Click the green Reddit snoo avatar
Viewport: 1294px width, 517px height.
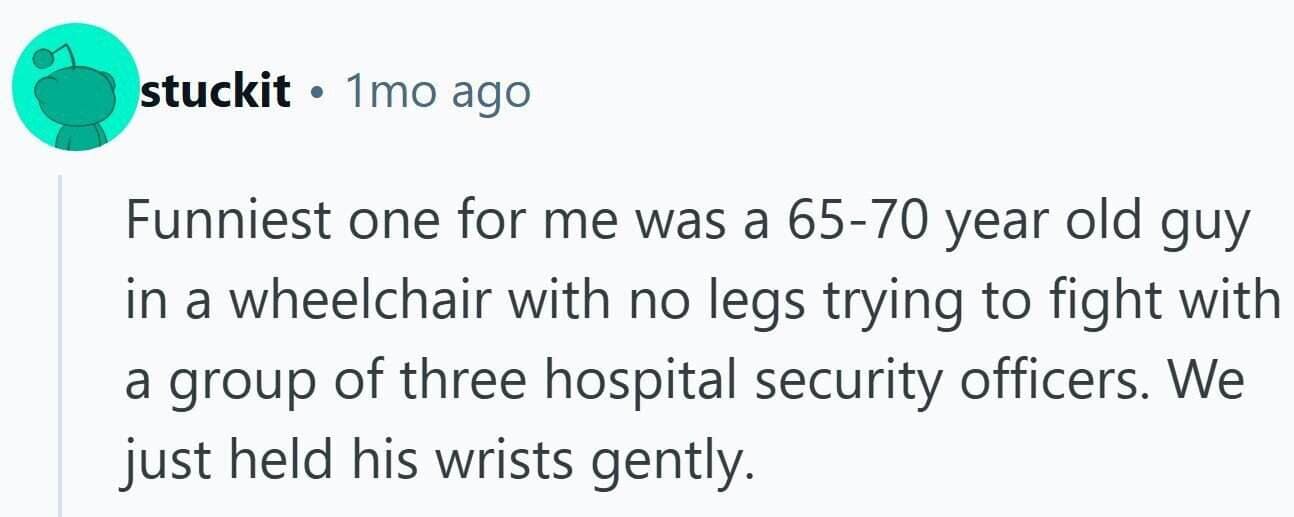pos(73,87)
